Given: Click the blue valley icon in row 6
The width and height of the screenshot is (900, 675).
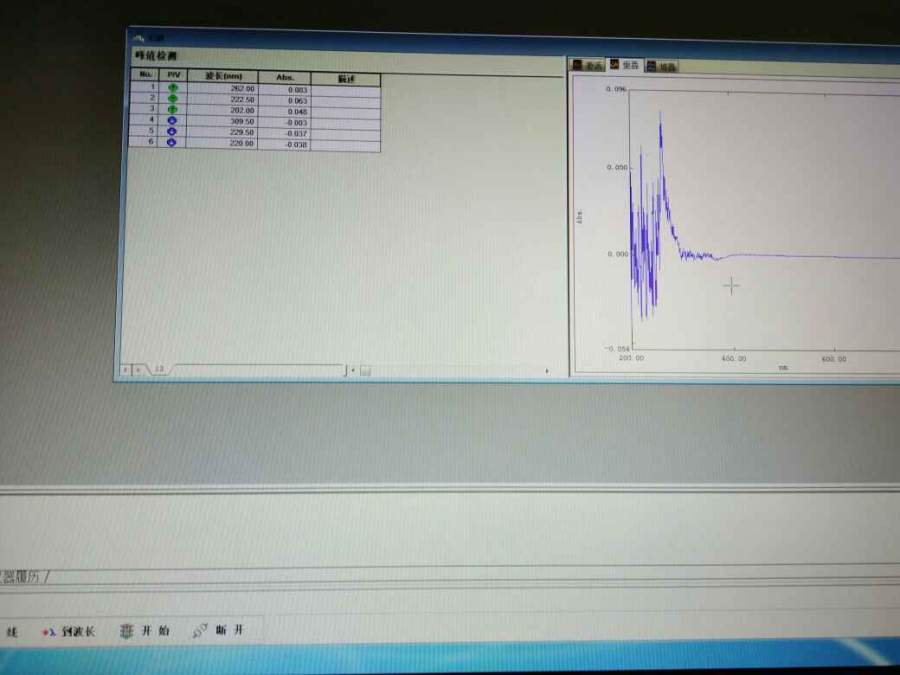Looking at the screenshot, I should tap(172, 142).
